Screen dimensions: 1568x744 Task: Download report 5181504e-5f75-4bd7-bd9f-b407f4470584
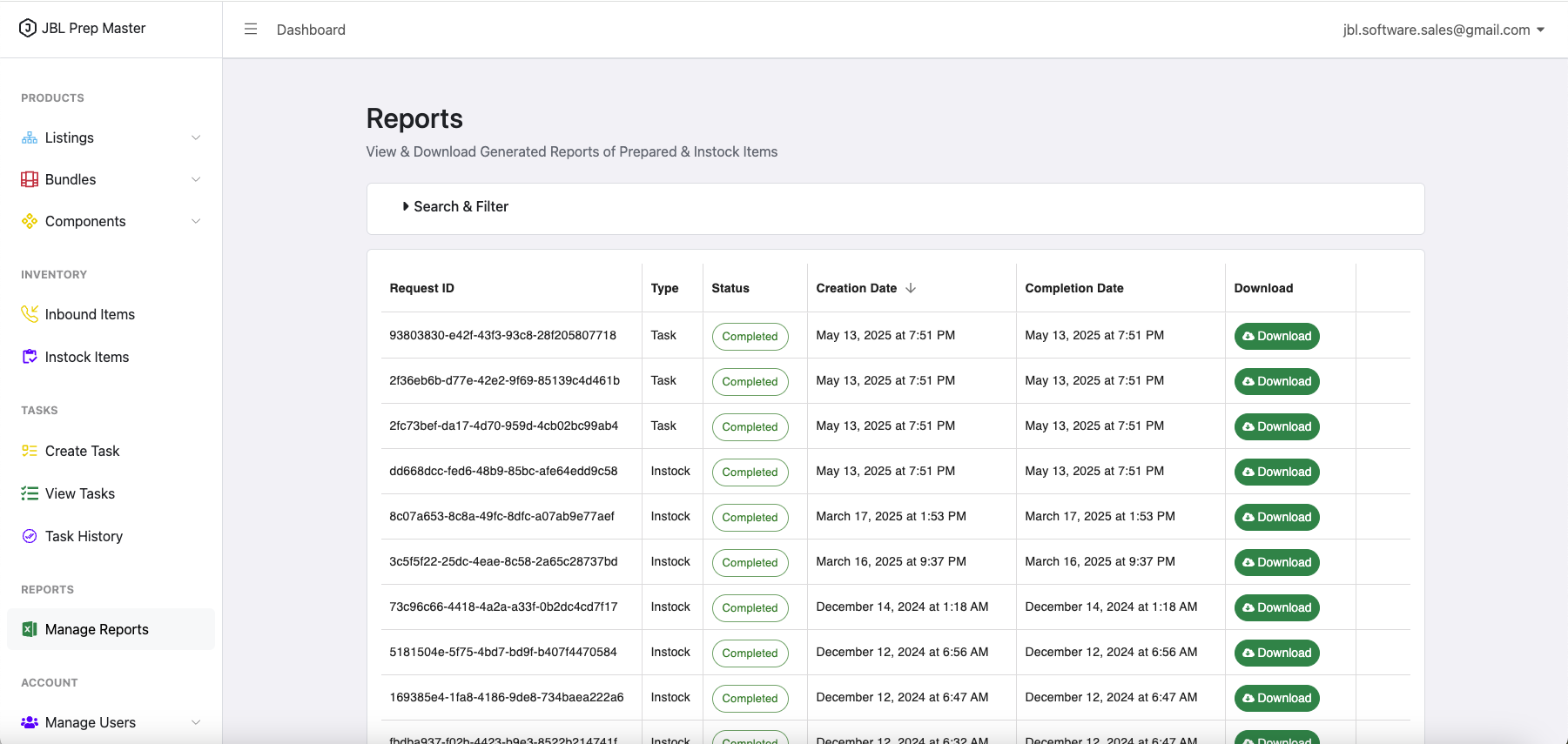(1276, 653)
